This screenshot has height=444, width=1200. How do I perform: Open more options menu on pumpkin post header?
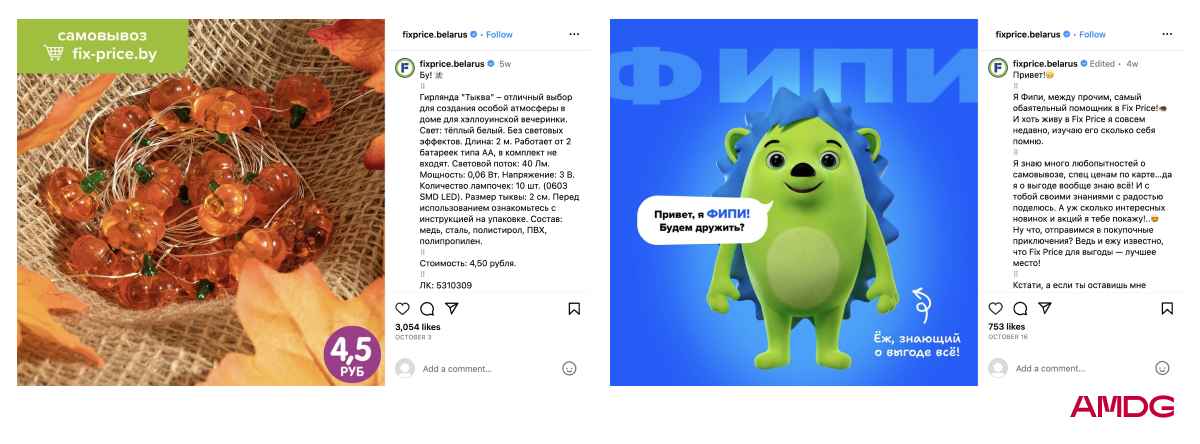click(x=574, y=34)
